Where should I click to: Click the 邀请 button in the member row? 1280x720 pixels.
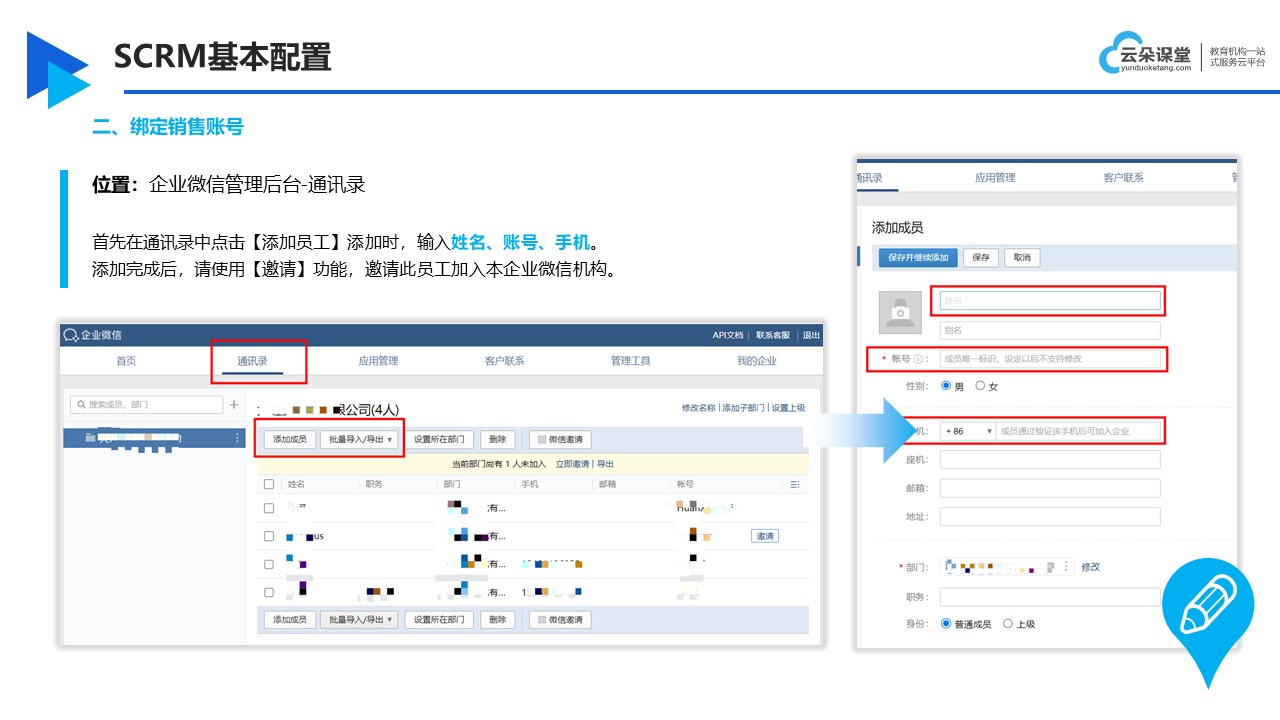[765, 536]
